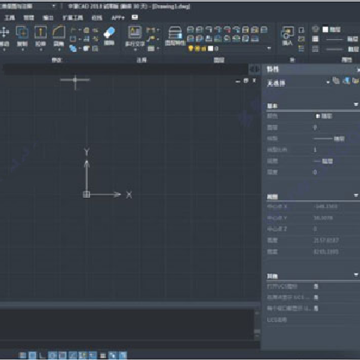Open the 工具 ribbon tab
The width and height of the screenshot is (360, 360).
click(10, 18)
